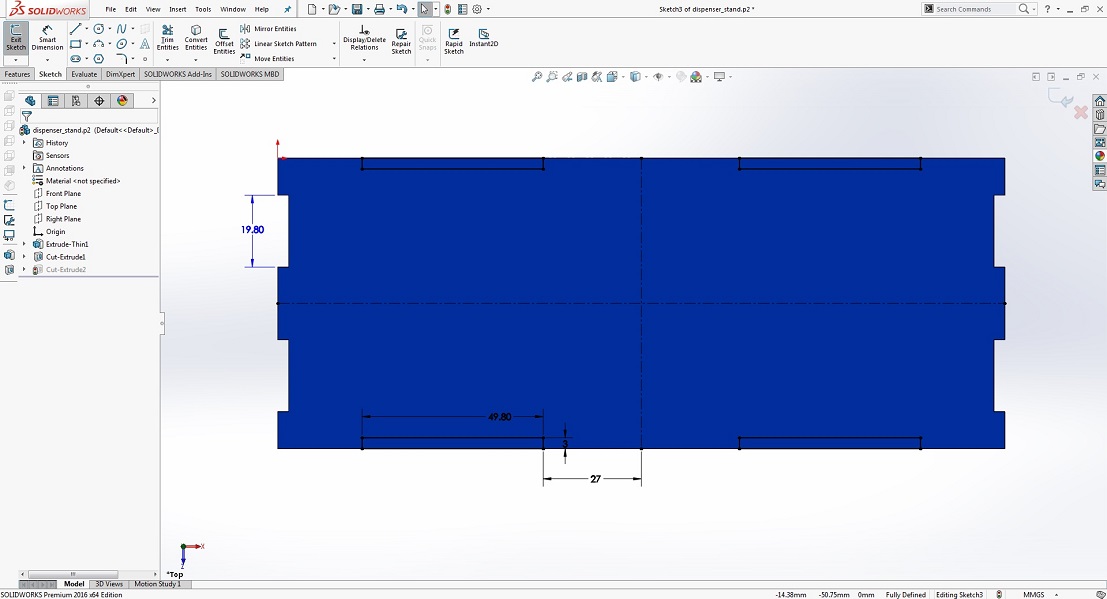The image size is (1107, 599).
Task: Open the Tools menu
Action: [203, 9]
